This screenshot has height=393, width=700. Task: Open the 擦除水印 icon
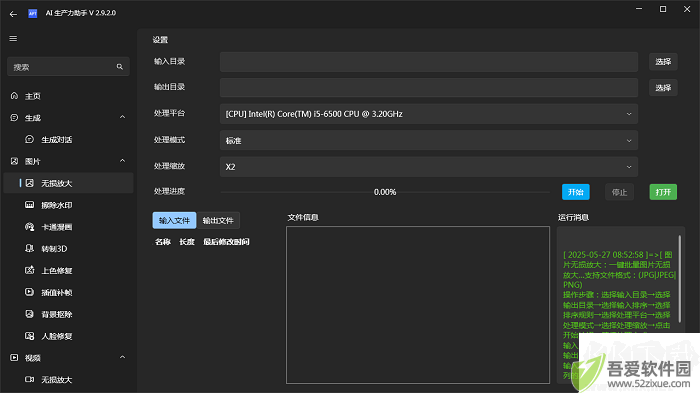coord(29,205)
